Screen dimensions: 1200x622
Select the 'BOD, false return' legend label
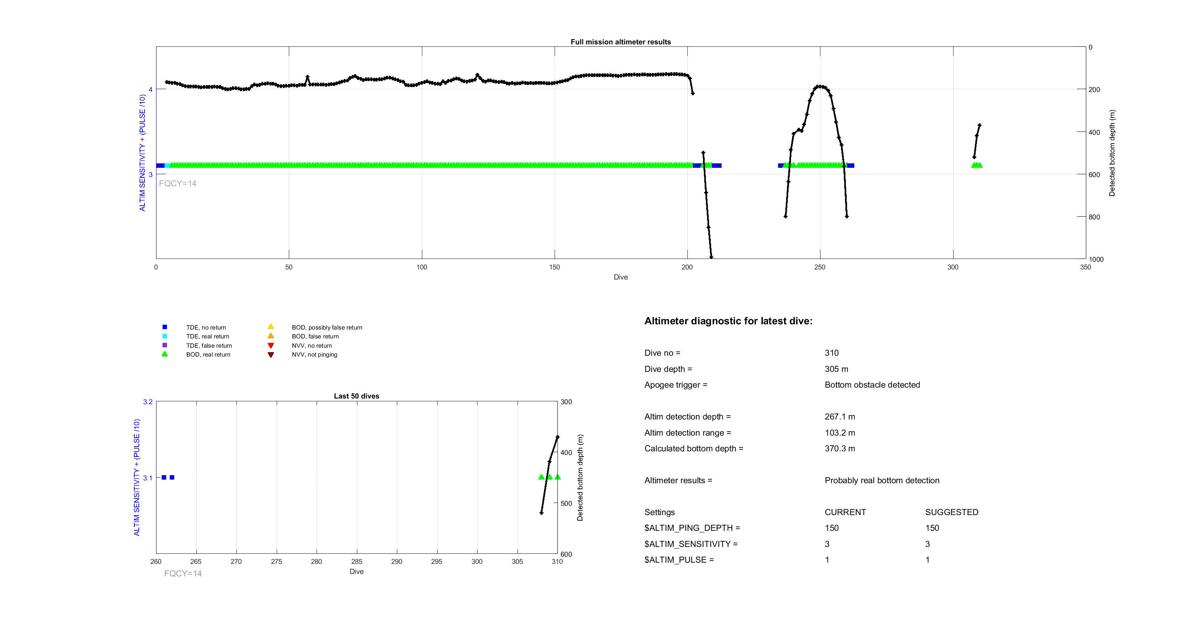coord(315,336)
